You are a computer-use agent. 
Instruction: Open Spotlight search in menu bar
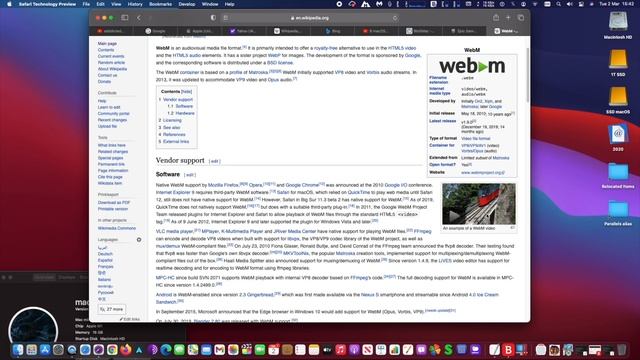coord(558,4)
